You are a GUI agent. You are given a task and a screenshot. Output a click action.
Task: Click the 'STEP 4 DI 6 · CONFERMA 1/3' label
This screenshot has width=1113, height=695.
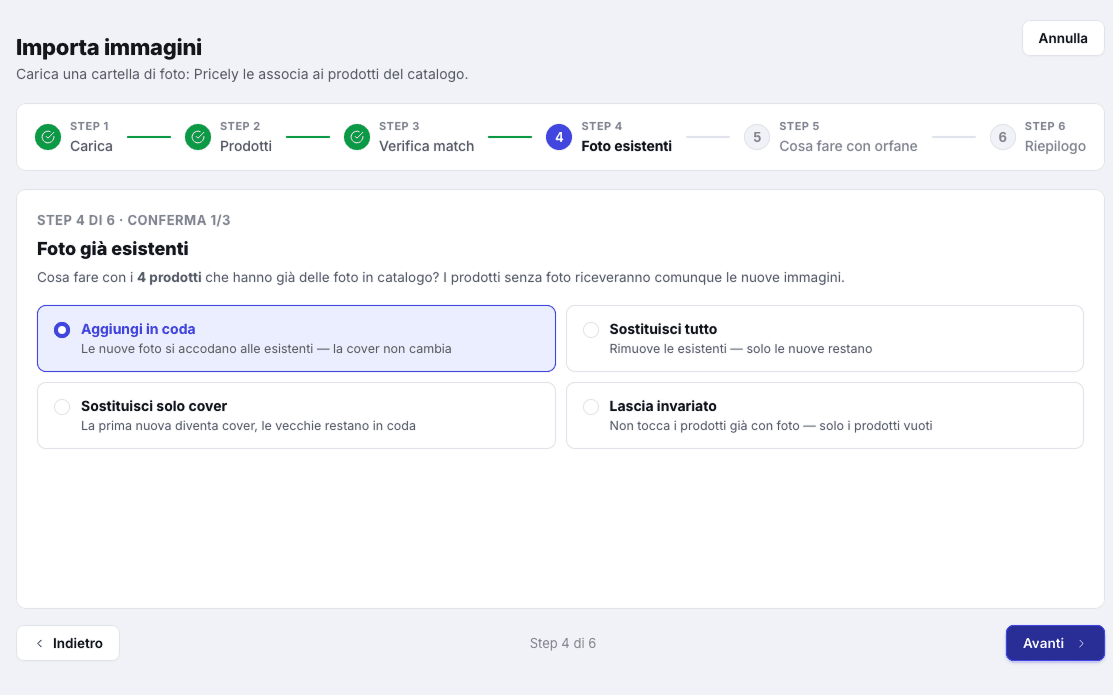tap(133, 220)
